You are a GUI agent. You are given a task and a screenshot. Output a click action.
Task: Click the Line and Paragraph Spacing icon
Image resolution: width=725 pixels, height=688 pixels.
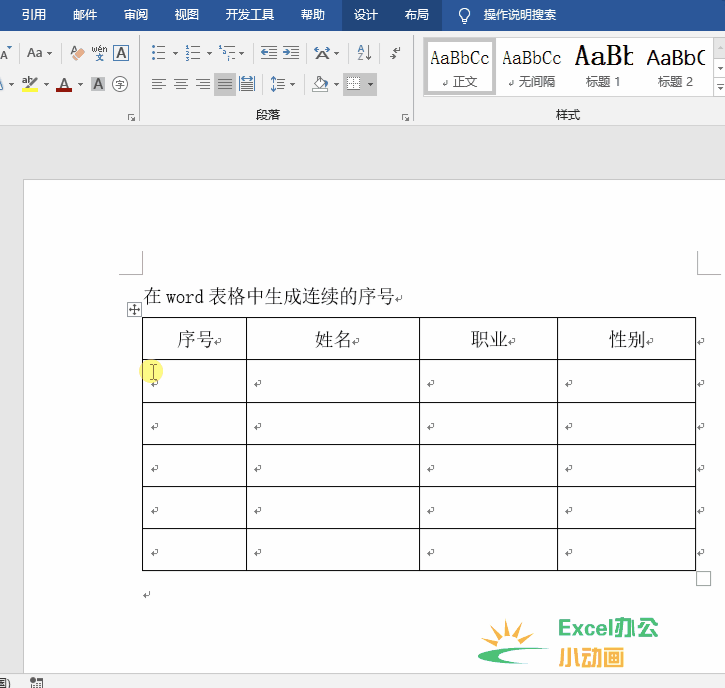[x=277, y=84]
